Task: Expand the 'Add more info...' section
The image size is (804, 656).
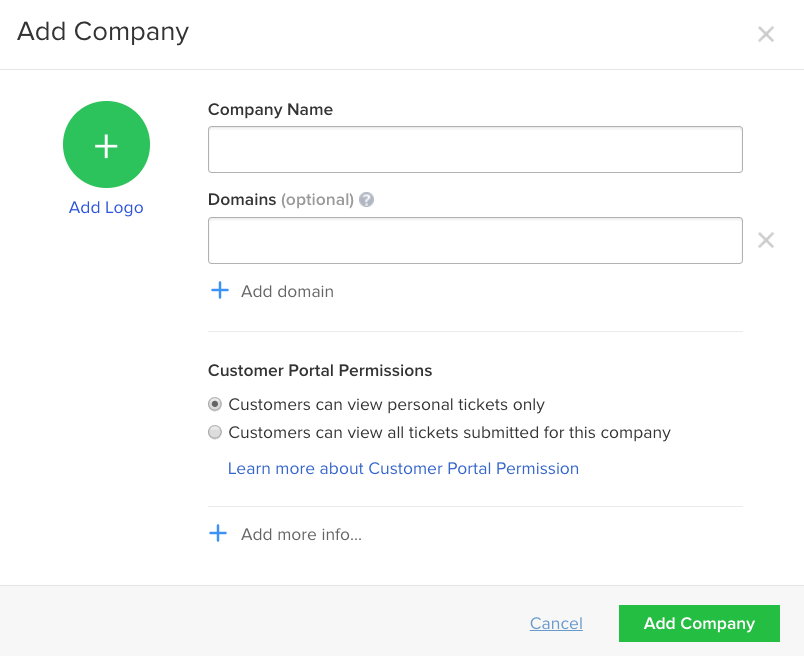Action: click(x=302, y=534)
